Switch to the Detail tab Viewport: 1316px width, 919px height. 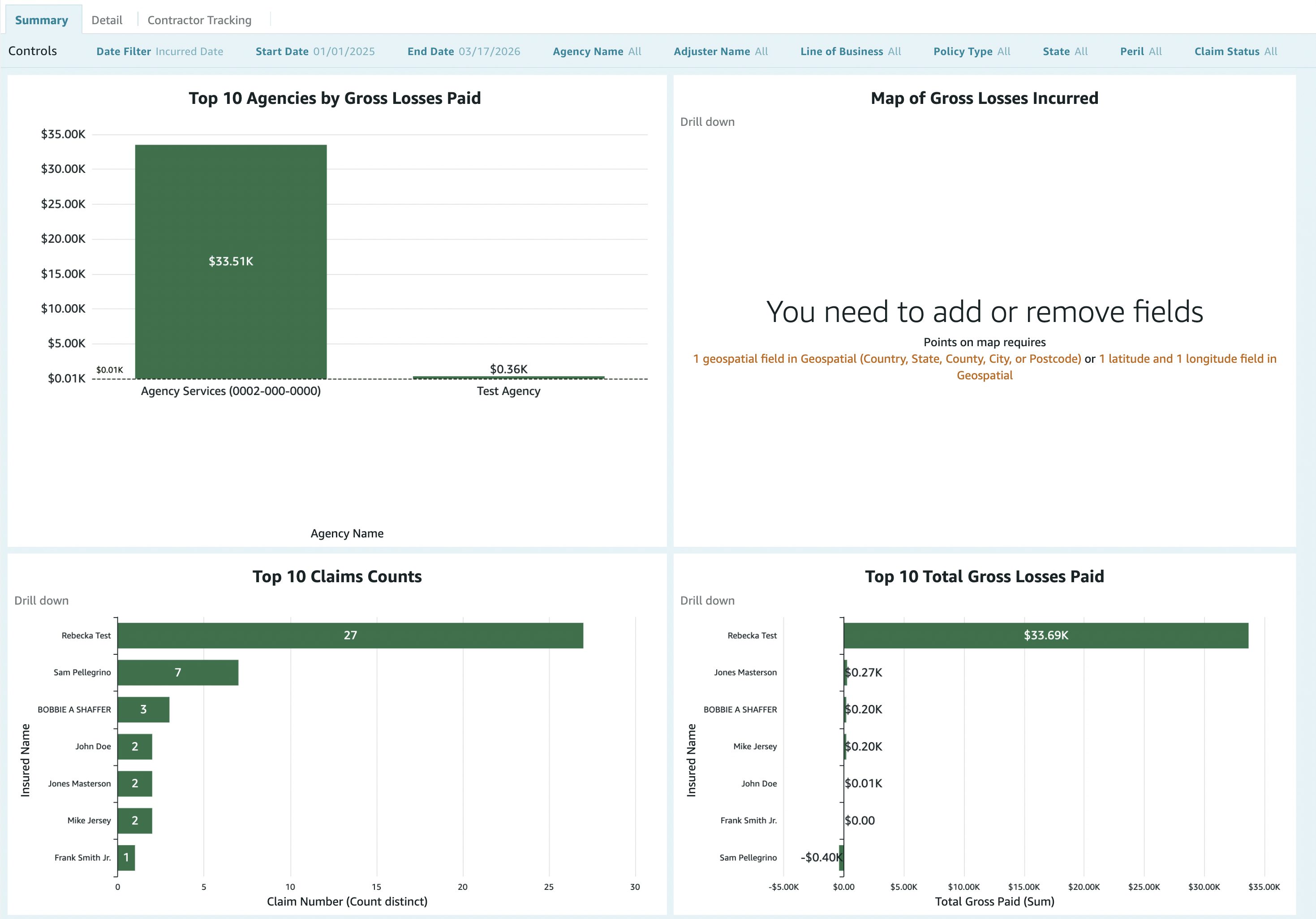pyautogui.click(x=107, y=20)
